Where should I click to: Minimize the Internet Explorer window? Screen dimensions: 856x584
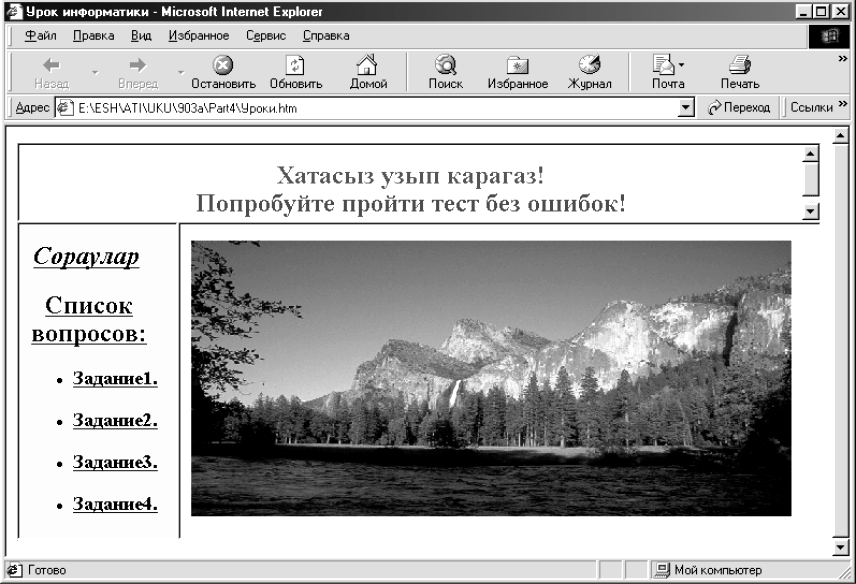pyautogui.click(x=803, y=11)
